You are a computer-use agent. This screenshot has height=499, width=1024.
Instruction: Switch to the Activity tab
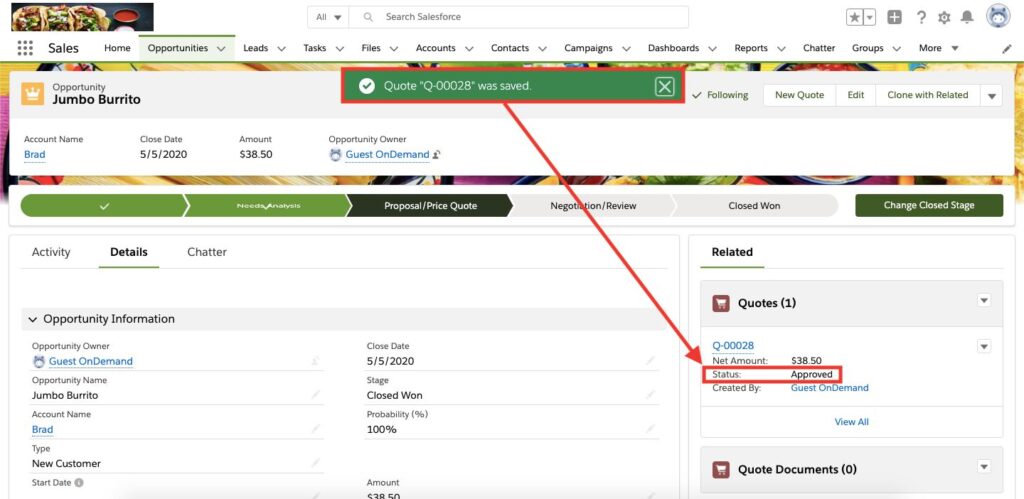click(51, 252)
